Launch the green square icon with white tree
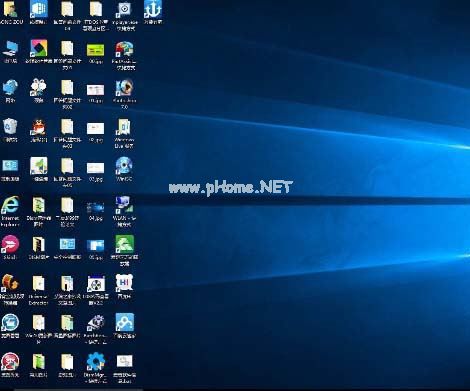The width and height of the screenshot is (470, 391). pyautogui.click(x=124, y=244)
